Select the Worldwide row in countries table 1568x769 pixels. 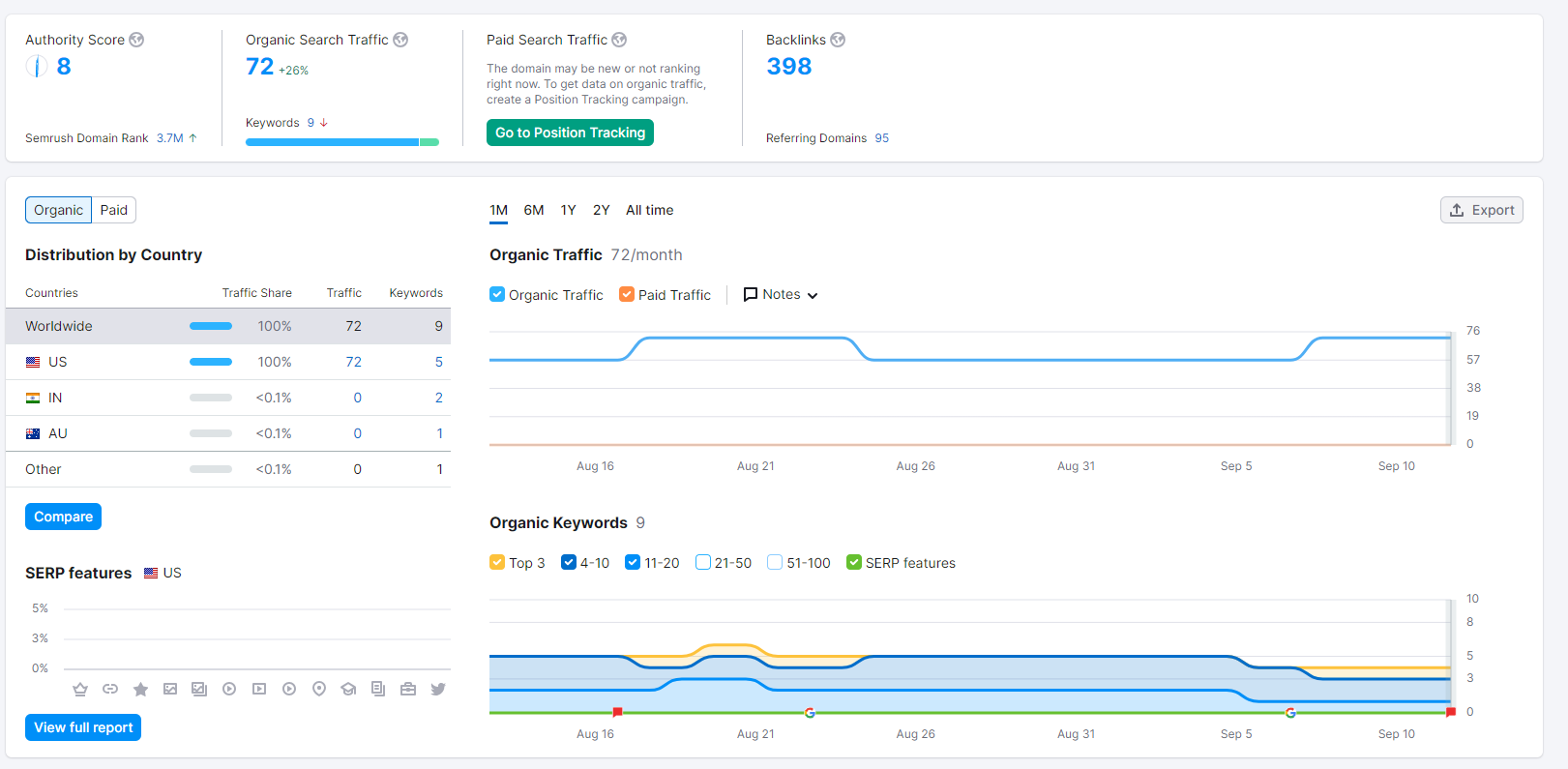tap(228, 326)
